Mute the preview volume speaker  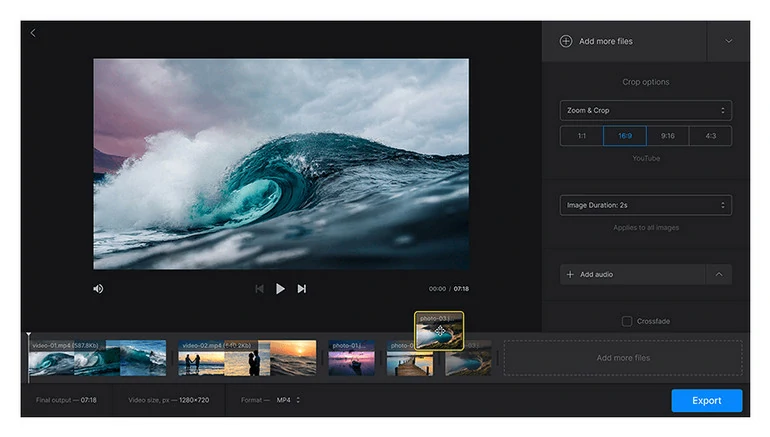point(98,289)
